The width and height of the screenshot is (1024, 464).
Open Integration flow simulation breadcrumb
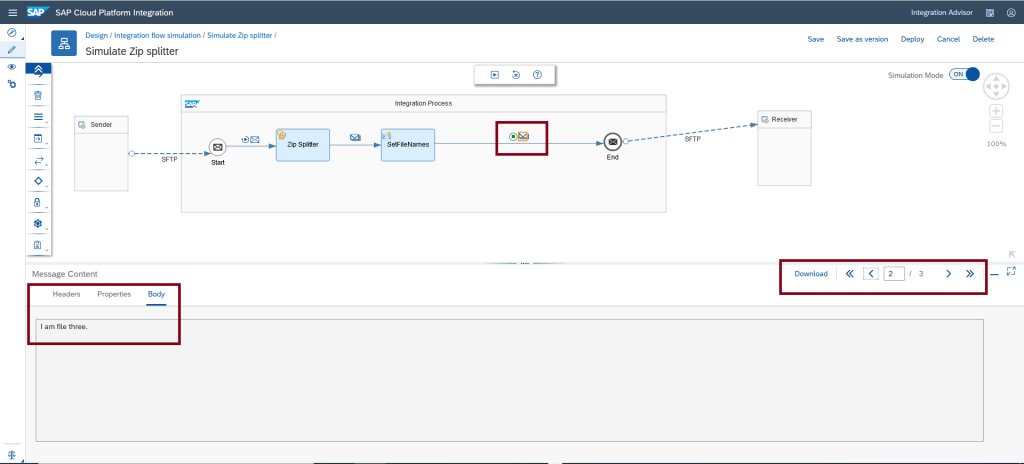click(x=159, y=35)
